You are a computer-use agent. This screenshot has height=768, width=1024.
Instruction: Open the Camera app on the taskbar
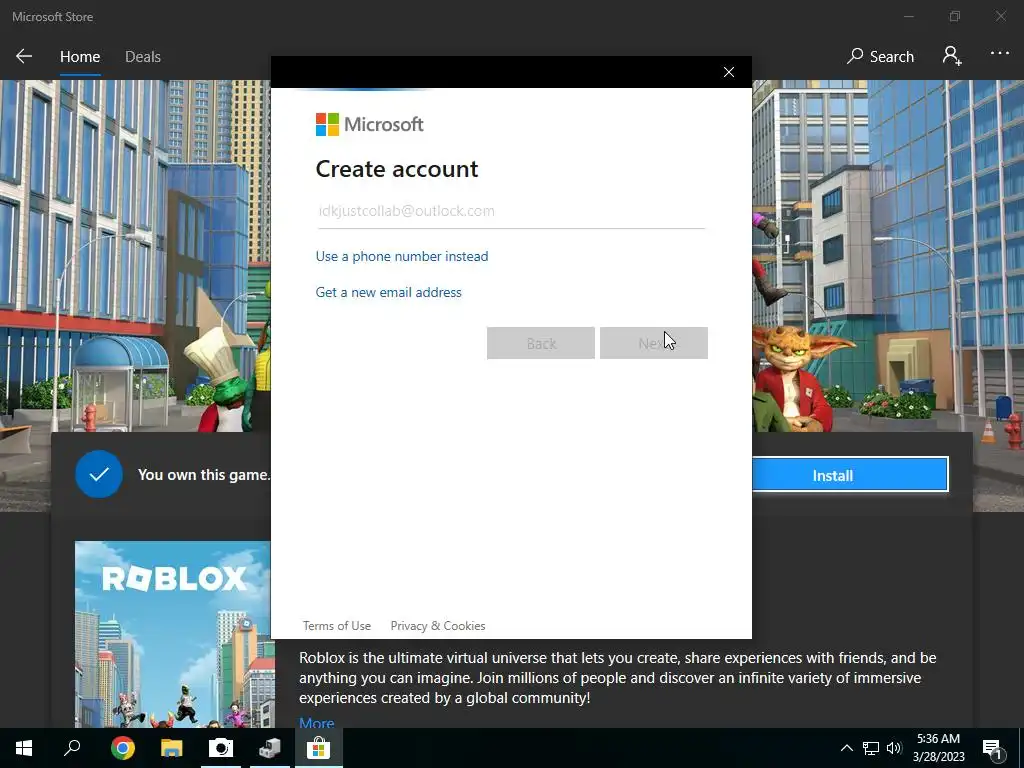click(x=221, y=748)
